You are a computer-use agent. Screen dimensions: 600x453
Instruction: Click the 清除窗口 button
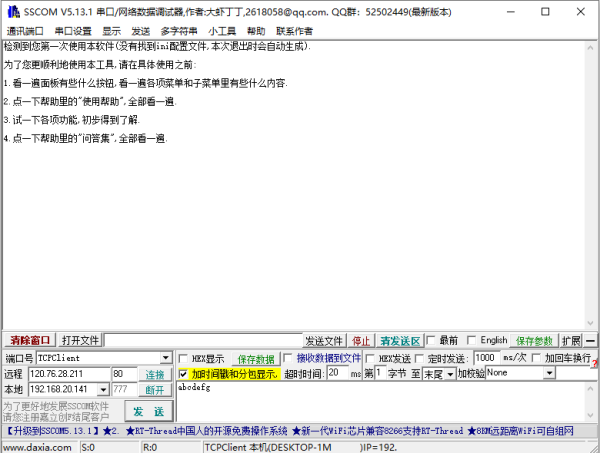pyautogui.click(x=30, y=340)
